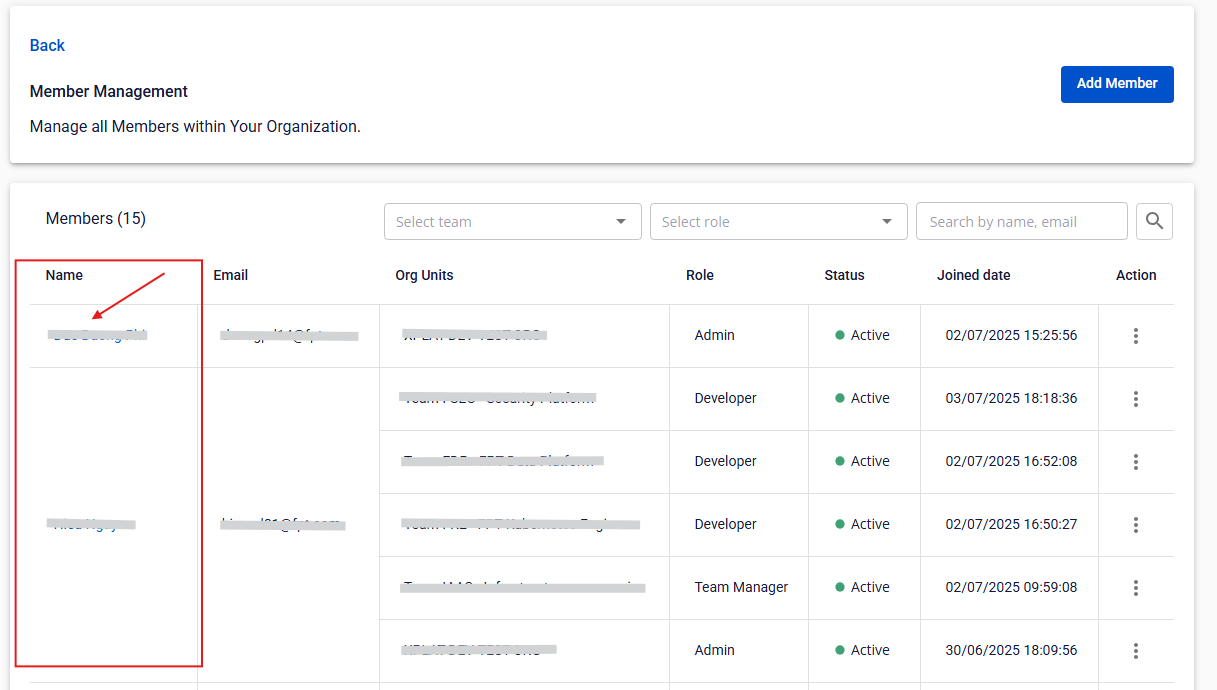
Task: Click the Joined date column header
Action: click(973, 275)
